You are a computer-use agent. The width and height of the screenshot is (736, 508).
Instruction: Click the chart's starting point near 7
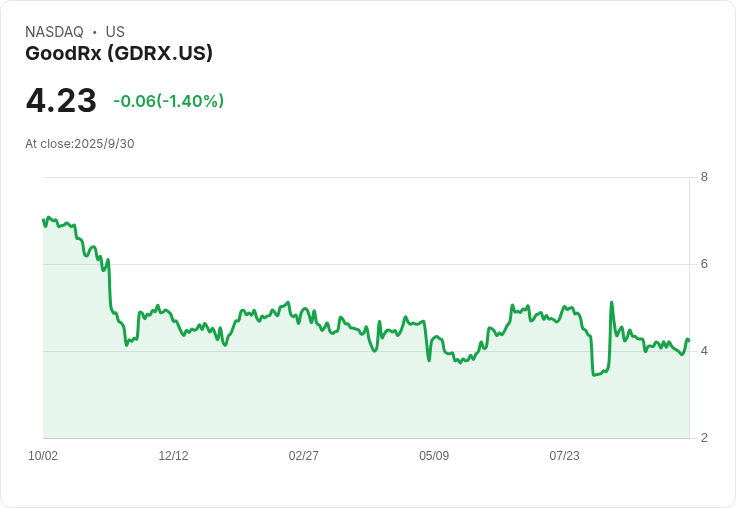pyautogui.click(x=44, y=220)
